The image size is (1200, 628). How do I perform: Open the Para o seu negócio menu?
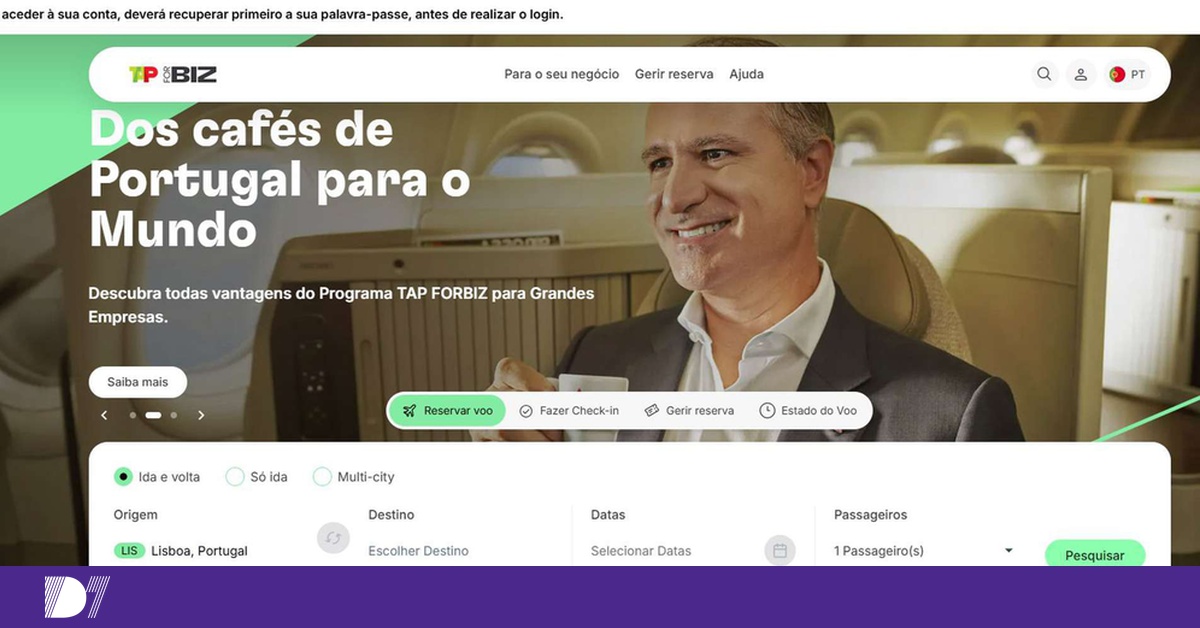(562, 74)
